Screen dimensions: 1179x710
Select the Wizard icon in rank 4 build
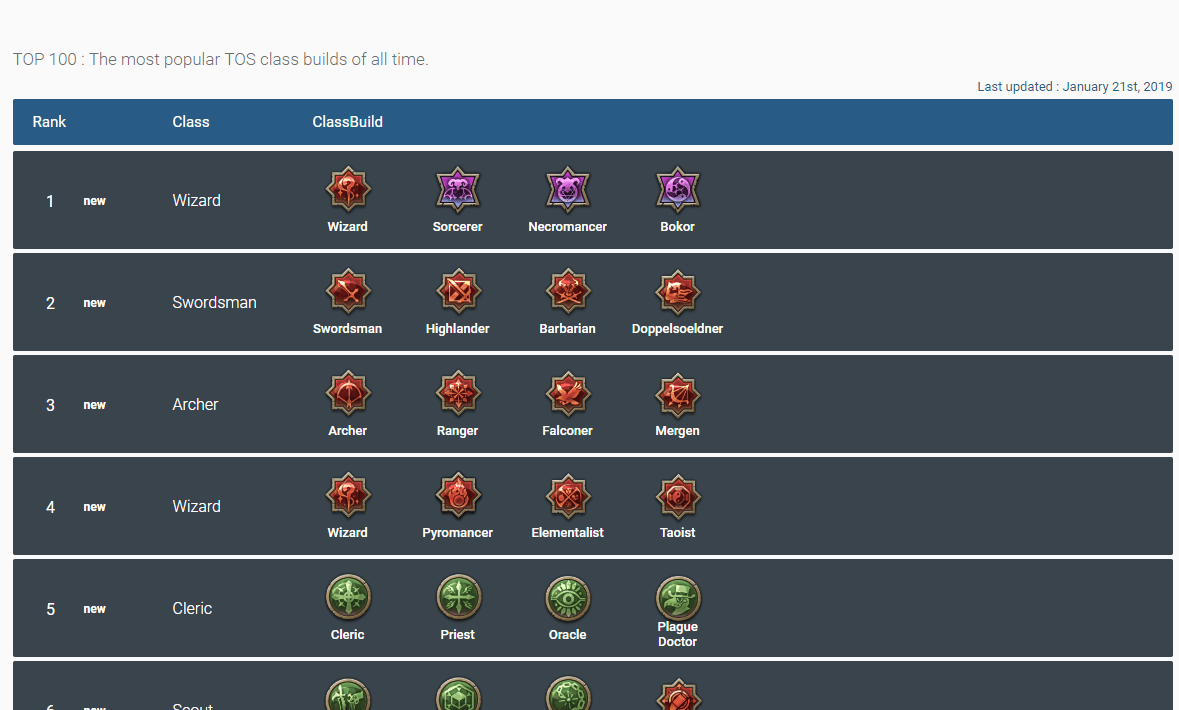[347, 496]
